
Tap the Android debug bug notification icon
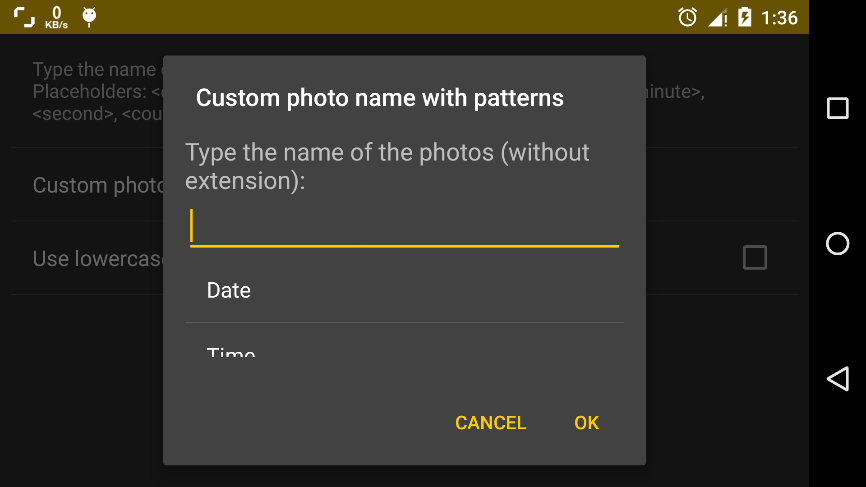point(89,17)
